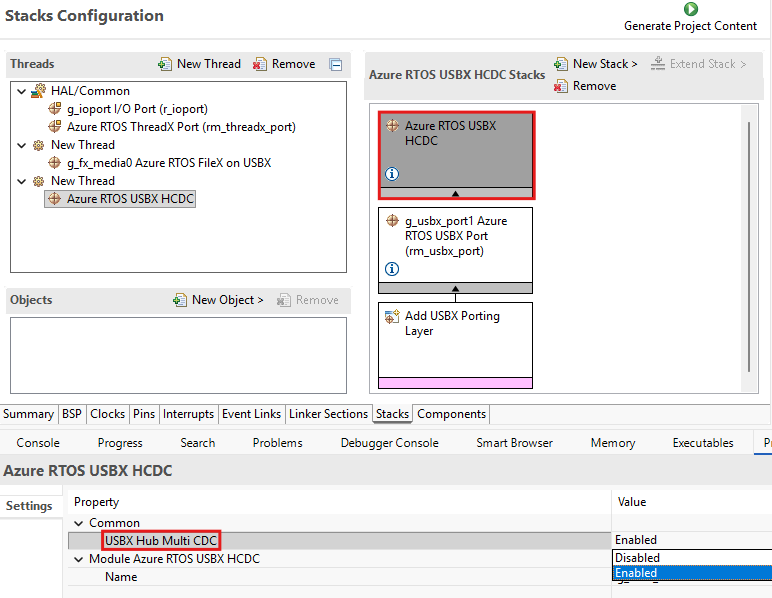Click the HAL/Common gear icon
The width and height of the screenshot is (772, 598).
pyautogui.click(x=38, y=91)
